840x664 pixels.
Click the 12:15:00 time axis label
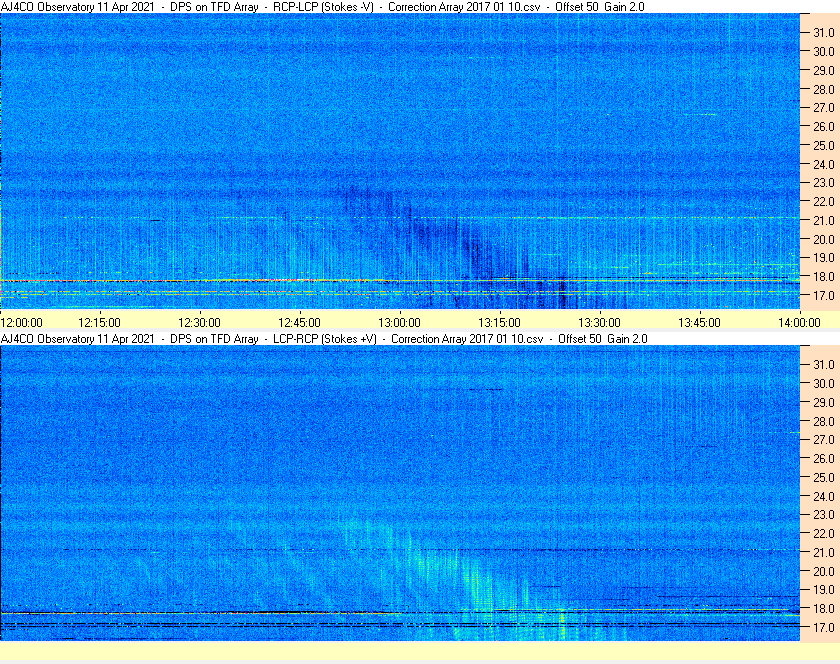pyautogui.click(x=100, y=323)
